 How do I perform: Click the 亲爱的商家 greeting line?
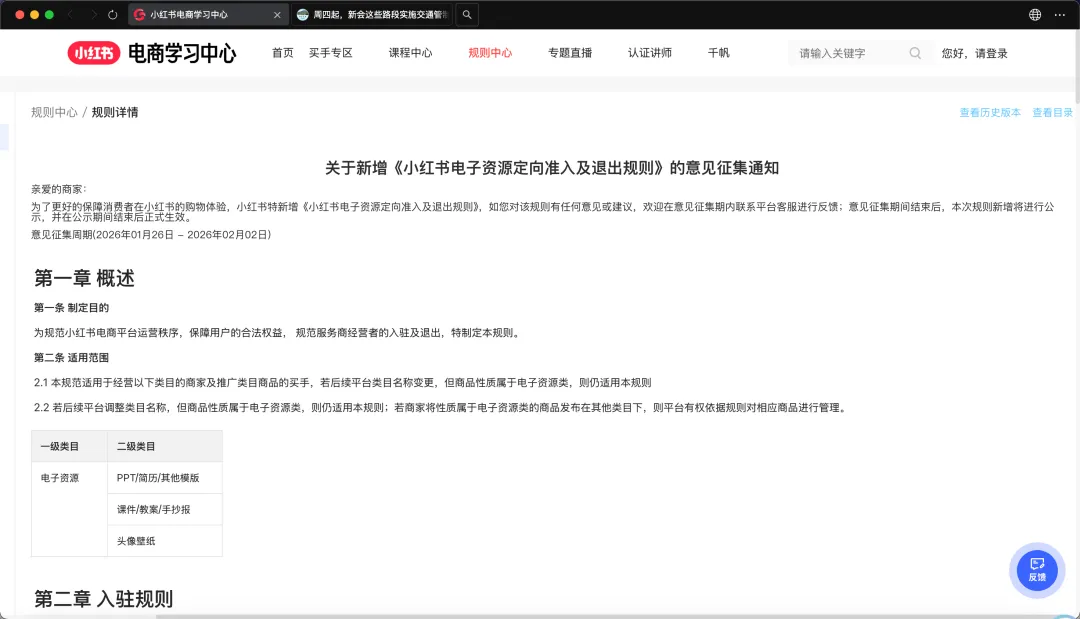point(59,189)
